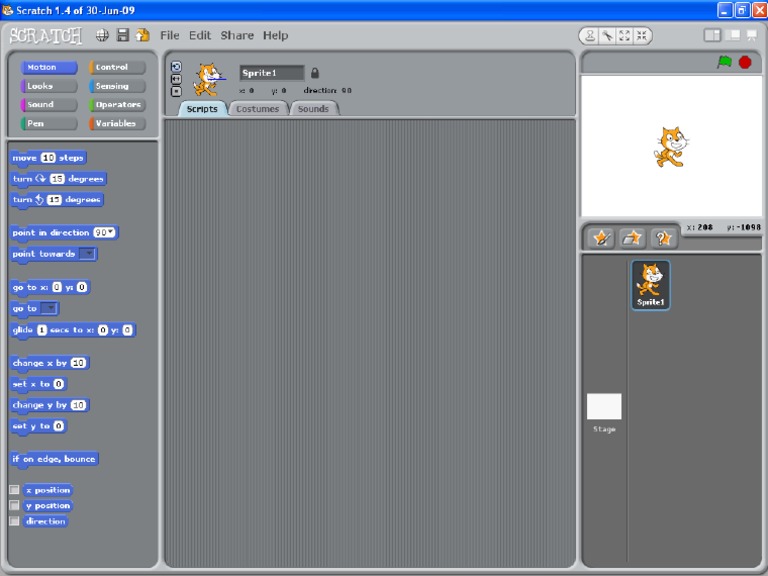Click the change y by 10 block
Image resolution: width=768 pixels, height=576 pixels.
tap(49, 405)
